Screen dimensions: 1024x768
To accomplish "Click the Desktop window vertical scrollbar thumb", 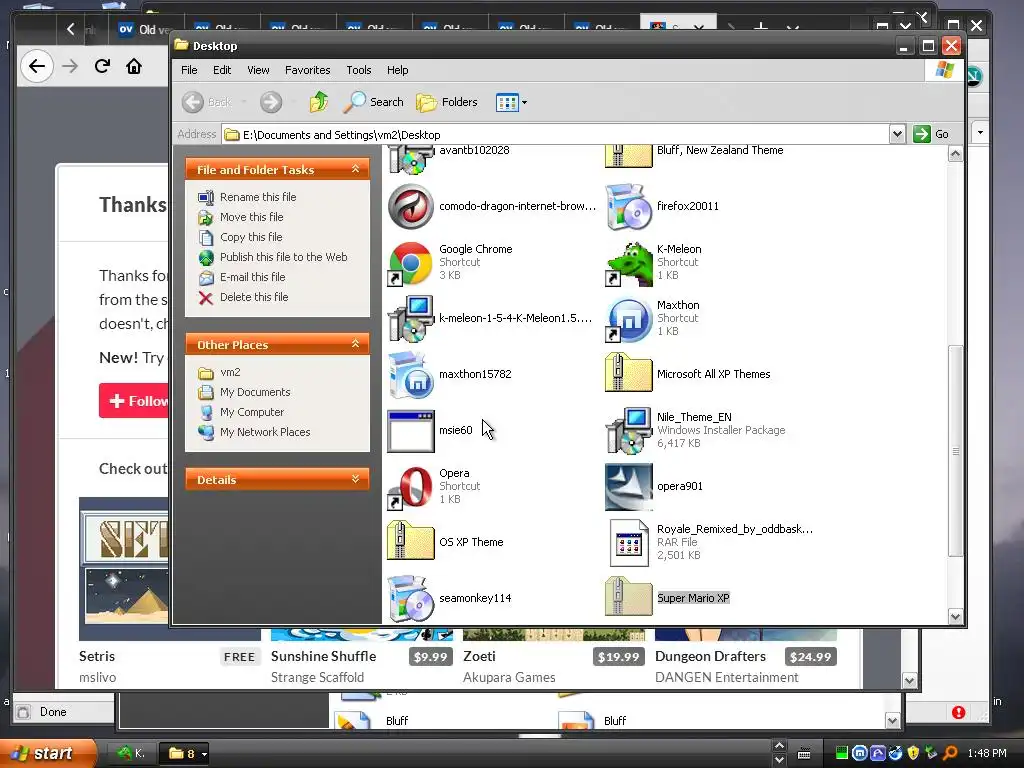I will point(955,451).
